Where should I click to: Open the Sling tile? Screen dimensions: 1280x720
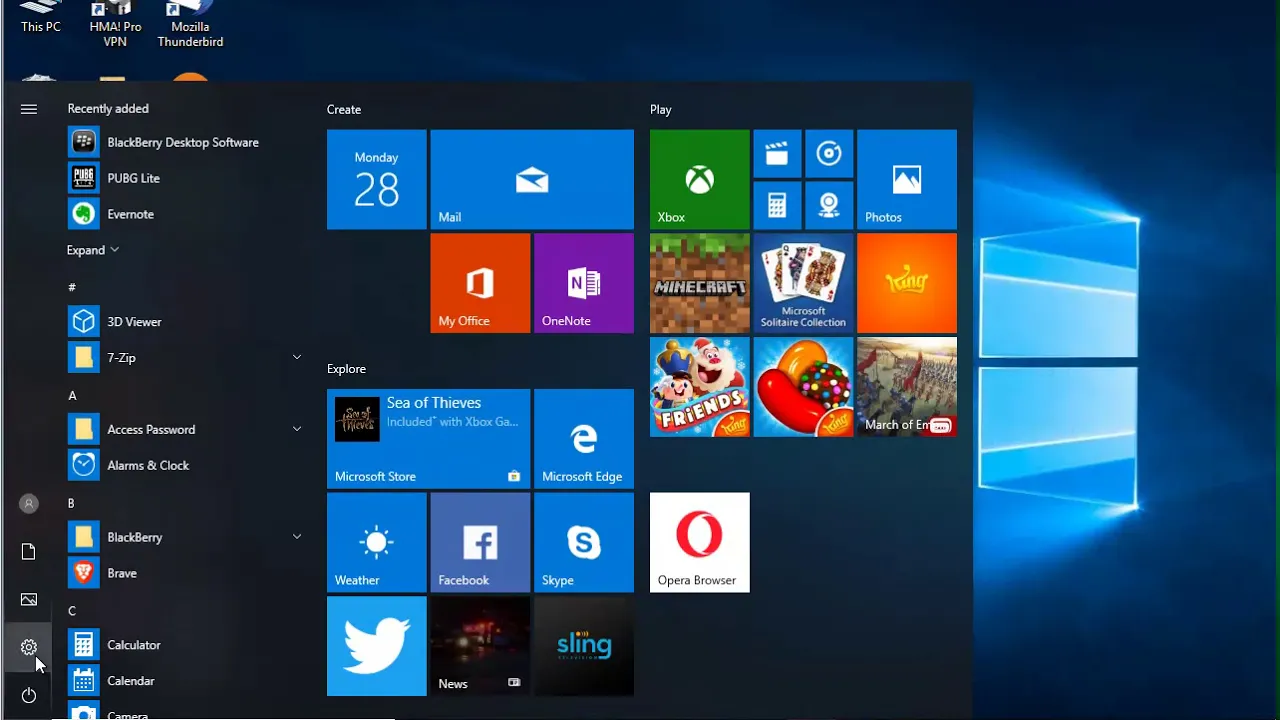coord(584,646)
